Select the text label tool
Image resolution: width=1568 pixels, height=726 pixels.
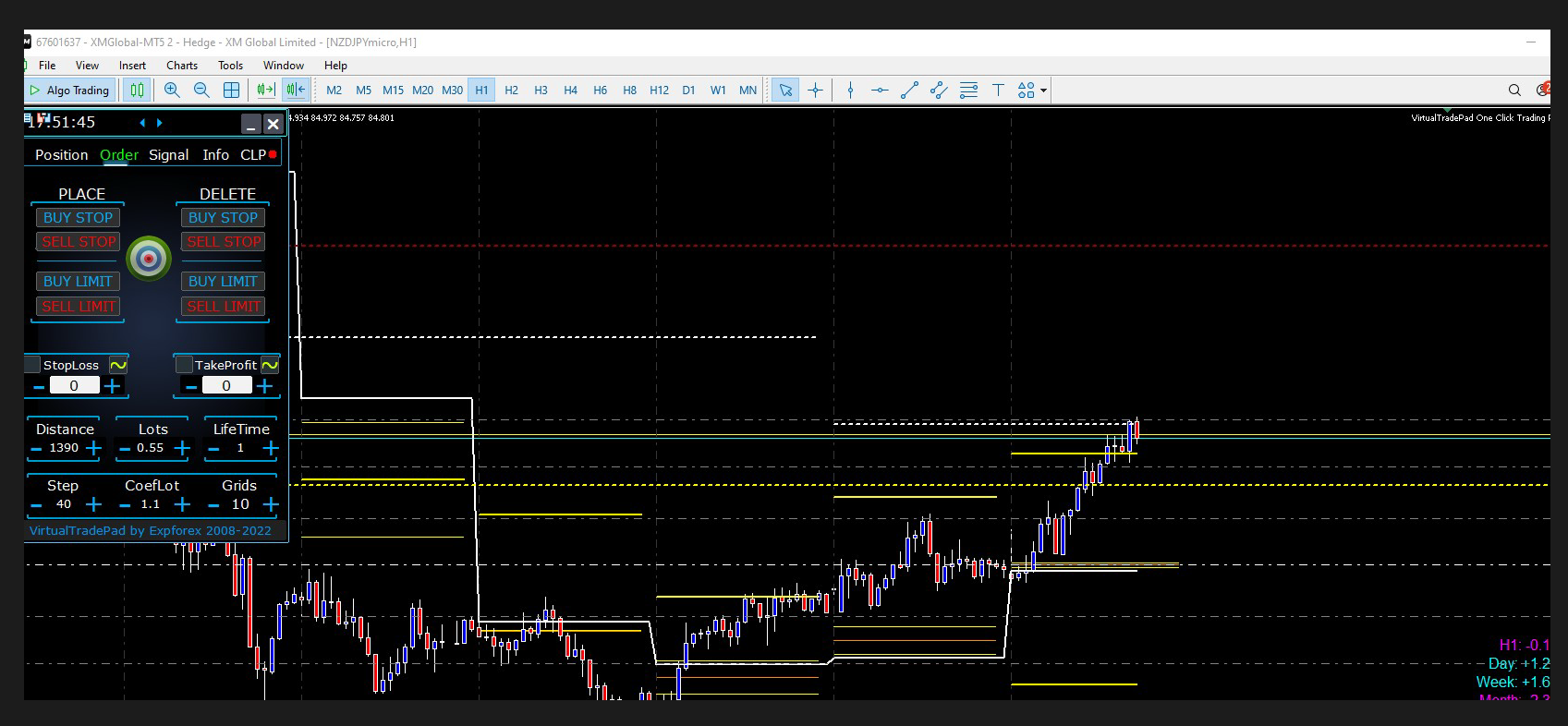click(x=998, y=90)
